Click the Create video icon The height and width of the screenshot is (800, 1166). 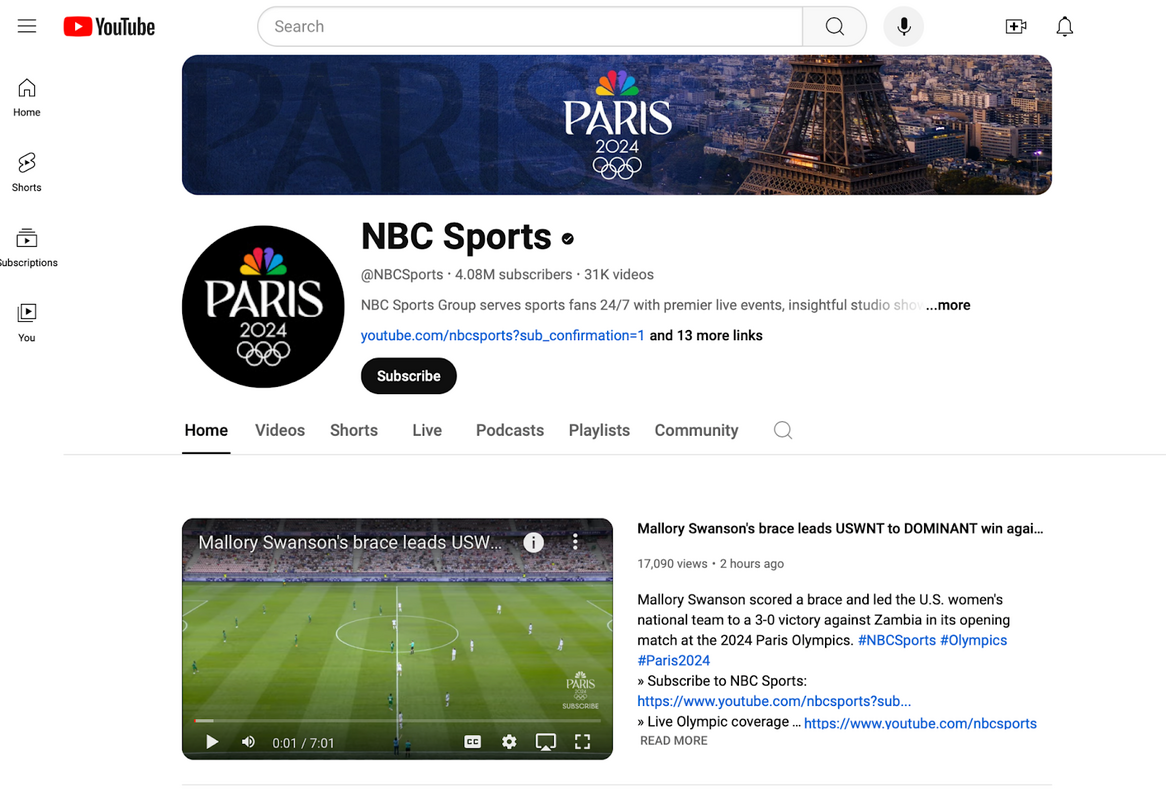(x=1016, y=26)
